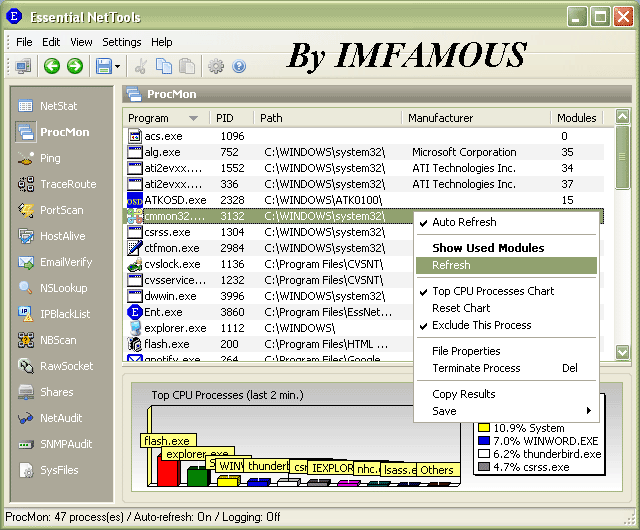Screen dimensions: 640x530
Task: Select the ATKOSD.exe process row
Action: (x=363, y=200)
